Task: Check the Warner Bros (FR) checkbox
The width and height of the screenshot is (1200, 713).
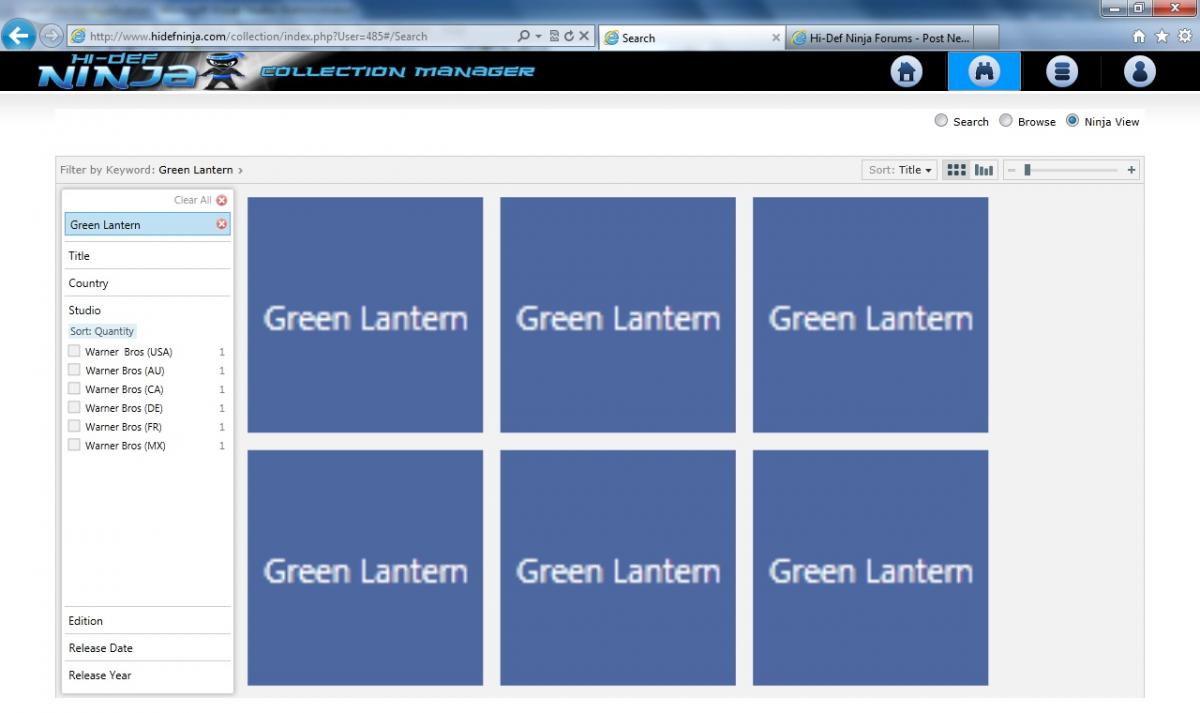Action: (74, 426)
